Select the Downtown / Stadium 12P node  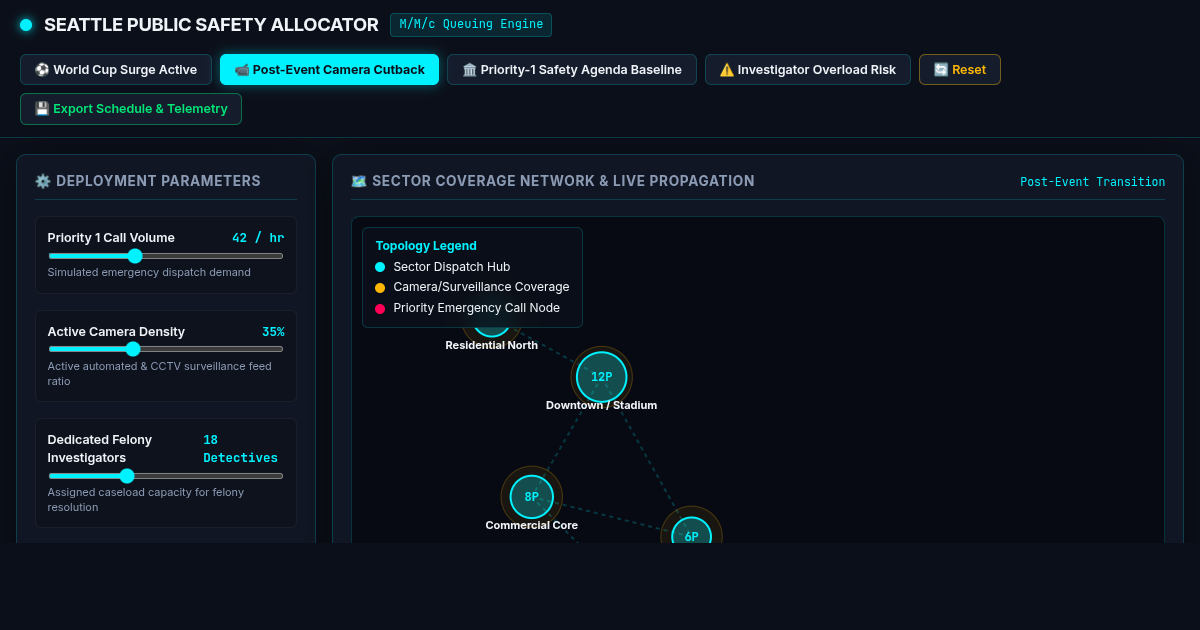point(601,377)
